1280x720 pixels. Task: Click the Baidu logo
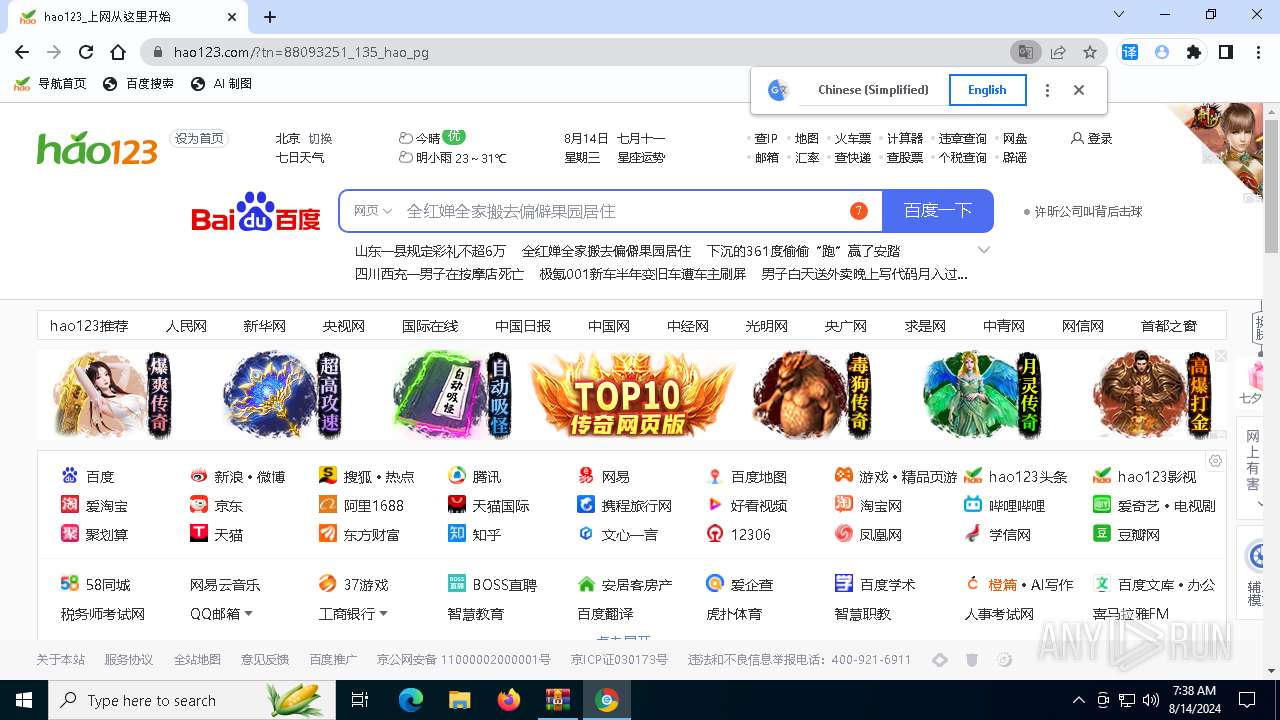tap(256, 211)
